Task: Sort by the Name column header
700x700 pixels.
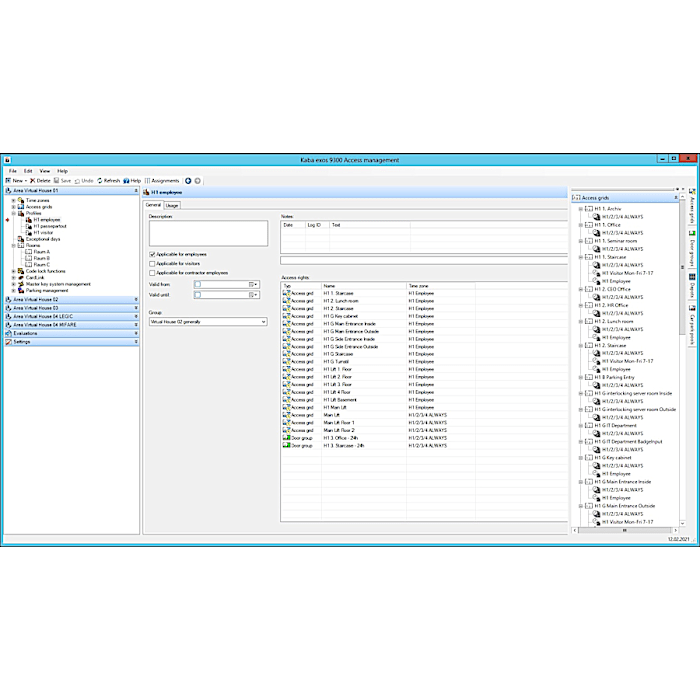Action: (x=364, y=286)
